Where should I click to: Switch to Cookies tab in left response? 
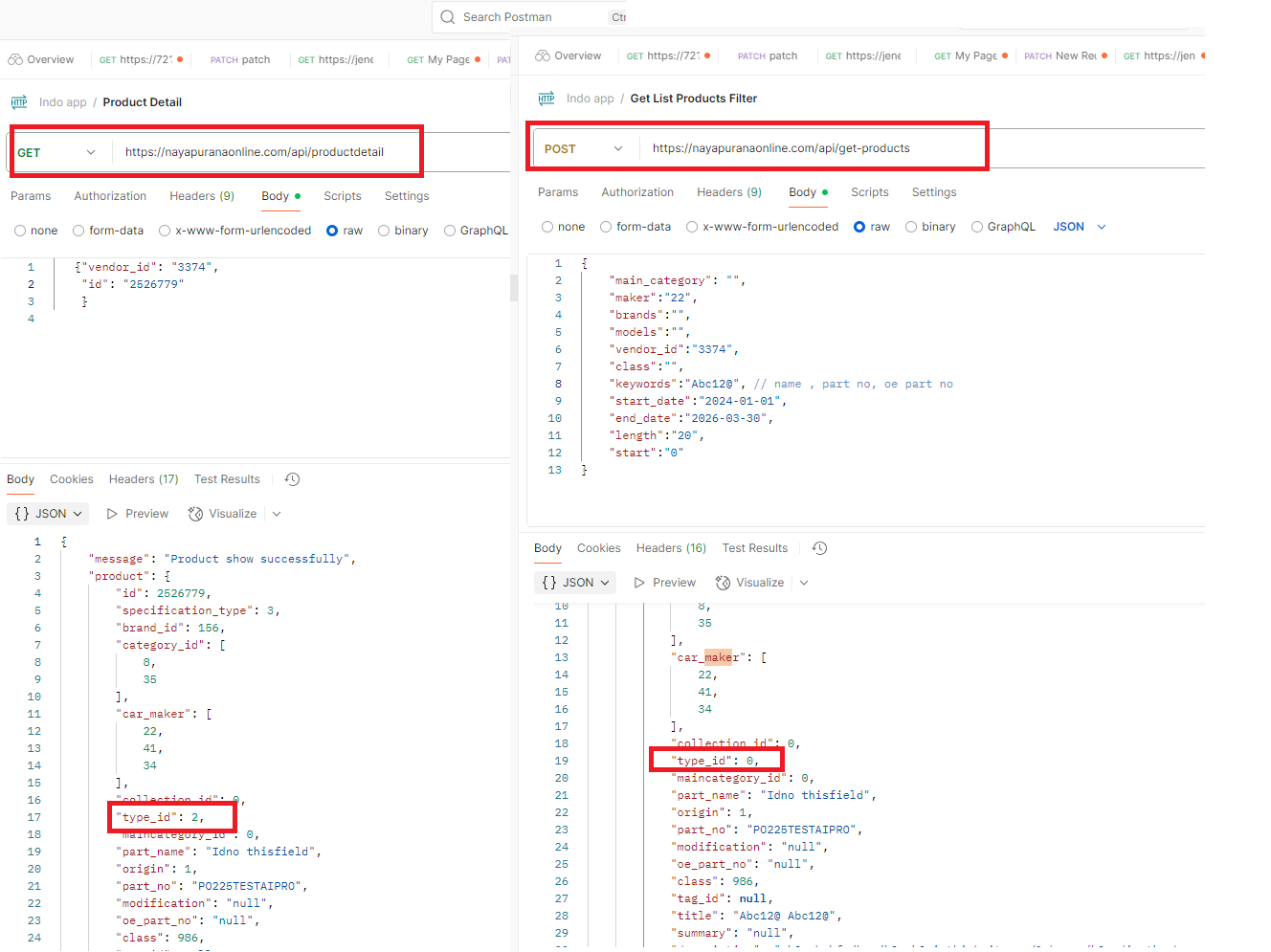(72, 479)
